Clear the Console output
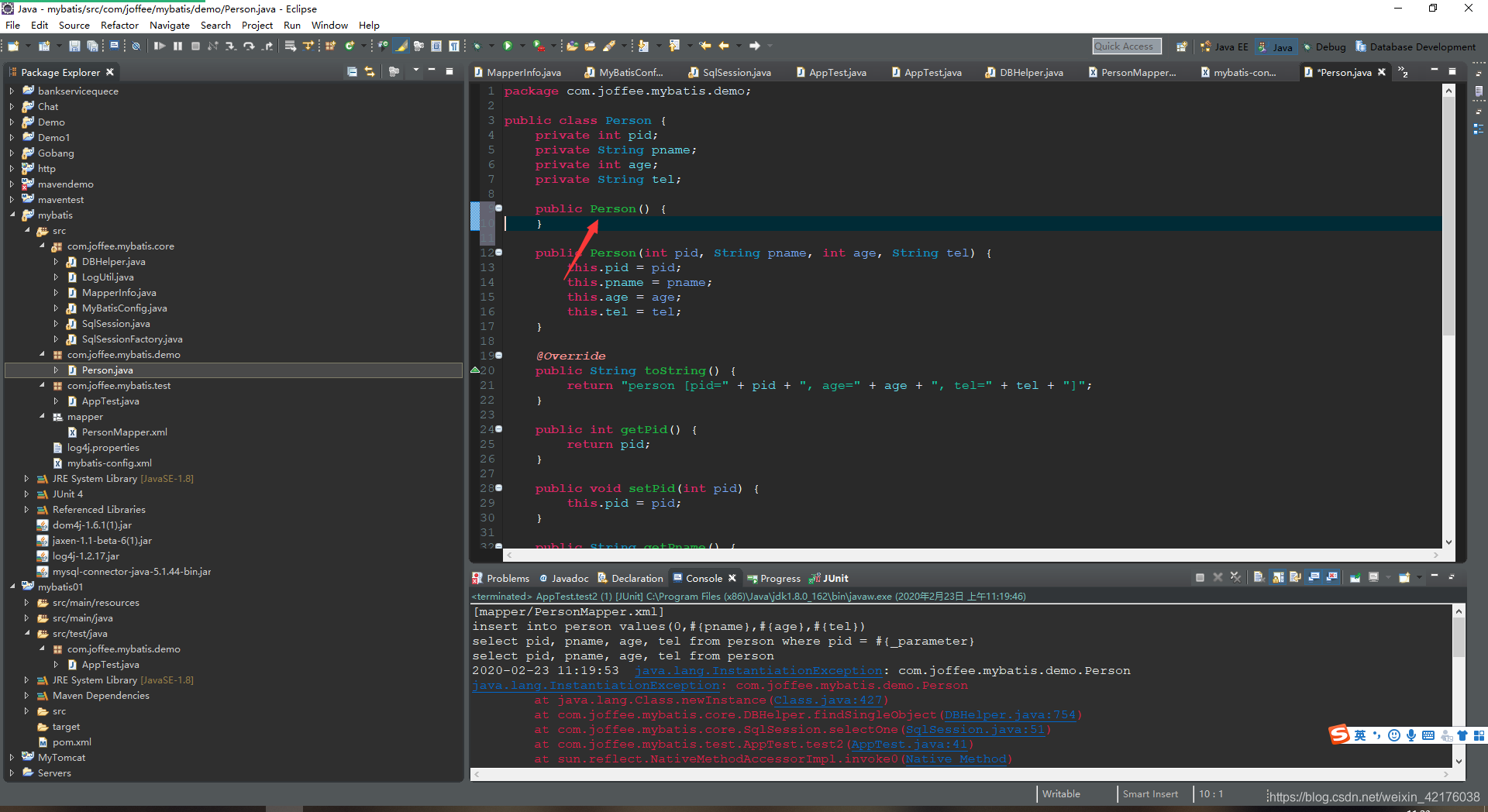Viewport: 1488px width, 812px height. pos(1259,577)
